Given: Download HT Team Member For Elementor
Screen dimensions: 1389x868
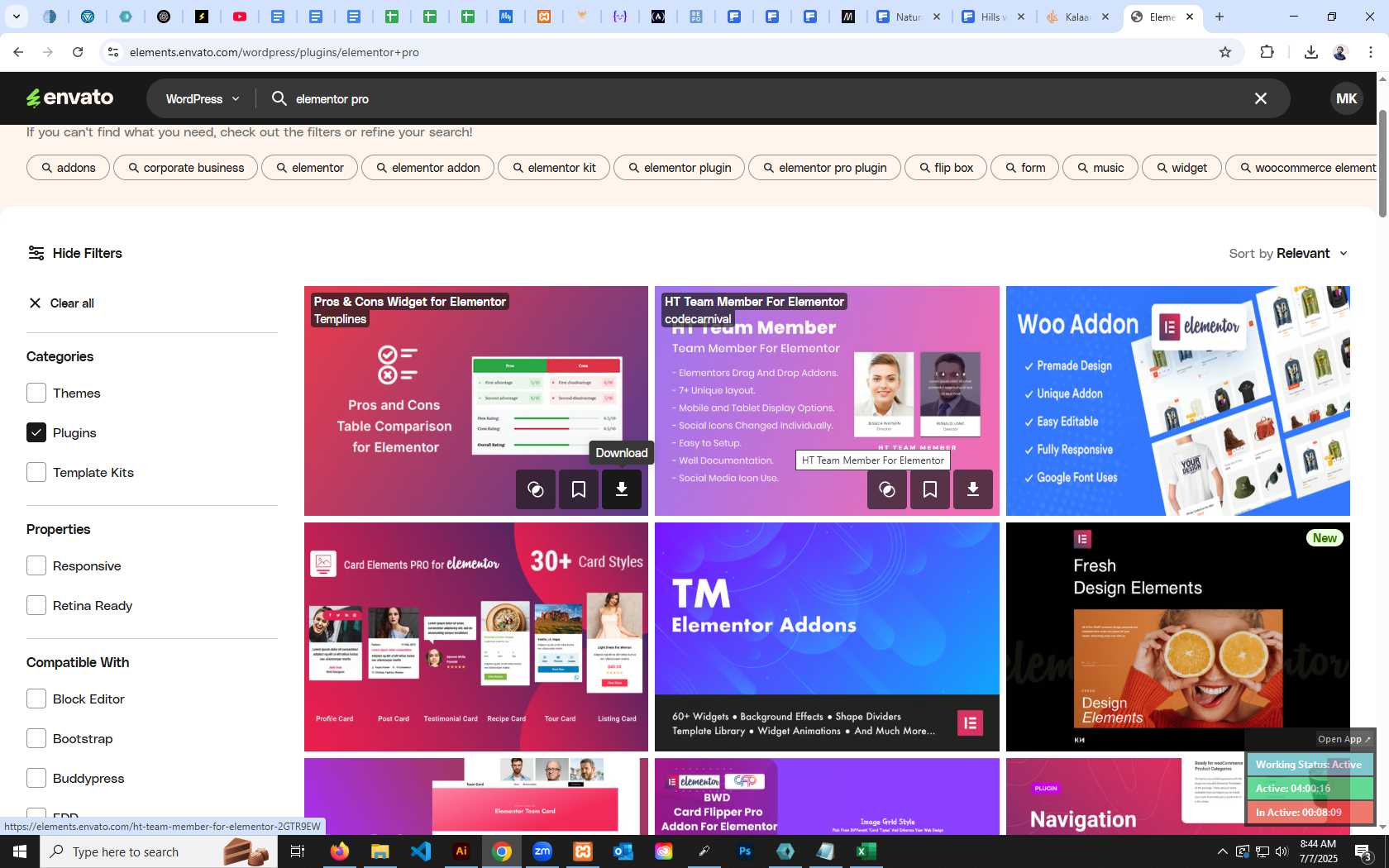Looking at the screenshot, I should click(x=973, y=489).
